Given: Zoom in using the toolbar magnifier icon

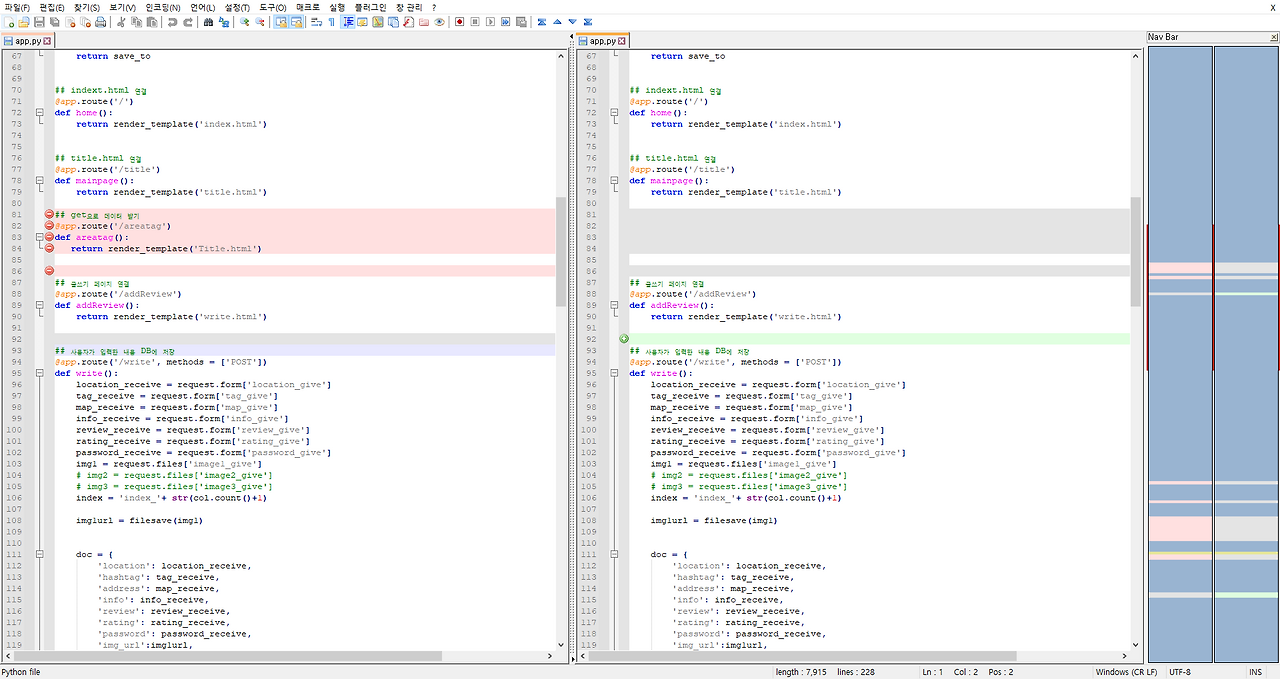Looking at the screenshot, I should point(244,22).
